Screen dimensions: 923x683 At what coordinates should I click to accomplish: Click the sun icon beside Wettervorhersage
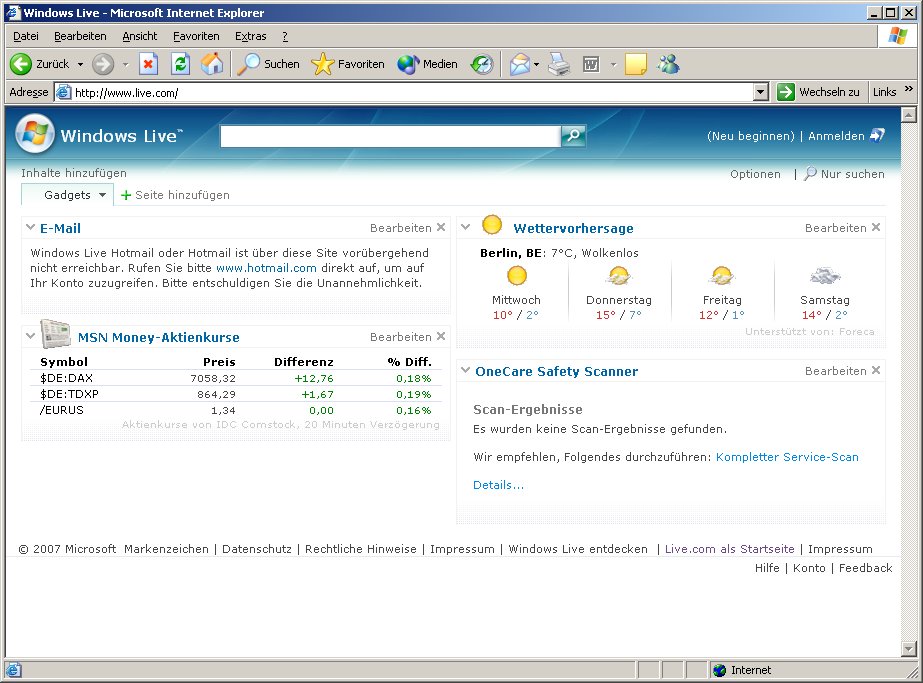pyautogui.click(x=492, y=225)
